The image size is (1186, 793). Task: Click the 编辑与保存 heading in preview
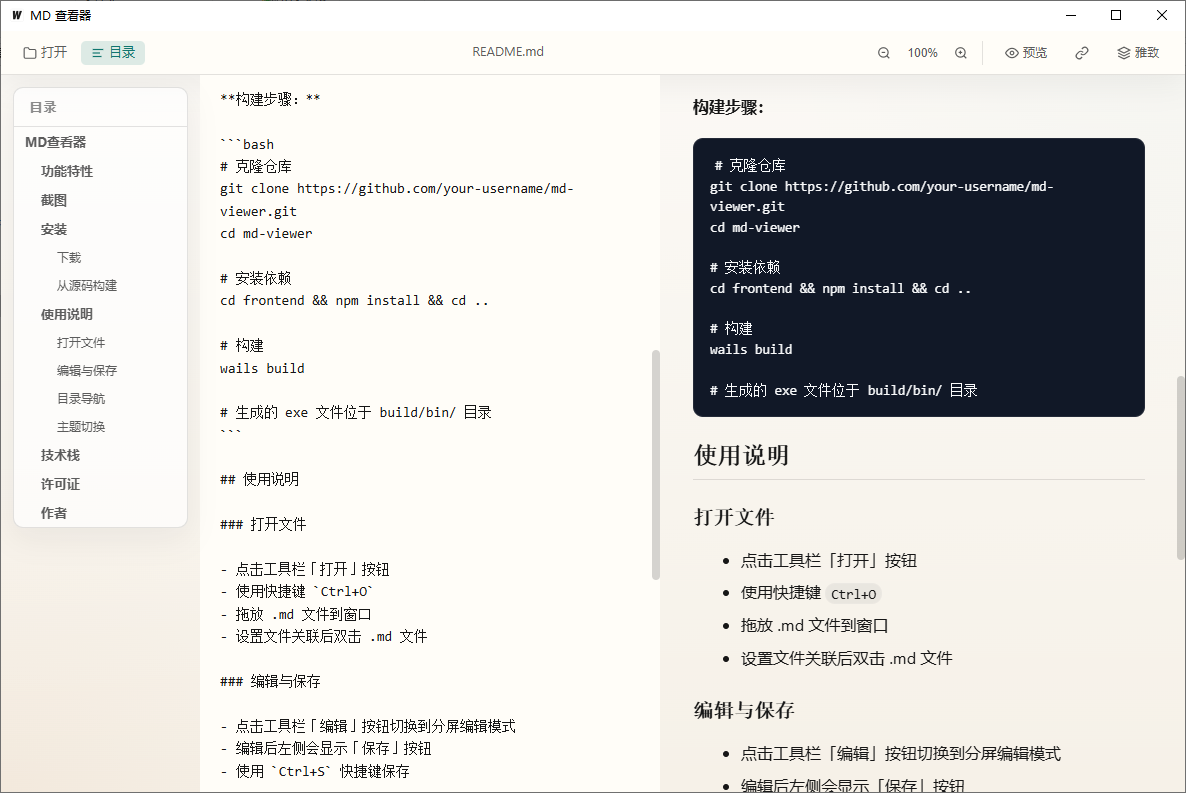[744, 710]
